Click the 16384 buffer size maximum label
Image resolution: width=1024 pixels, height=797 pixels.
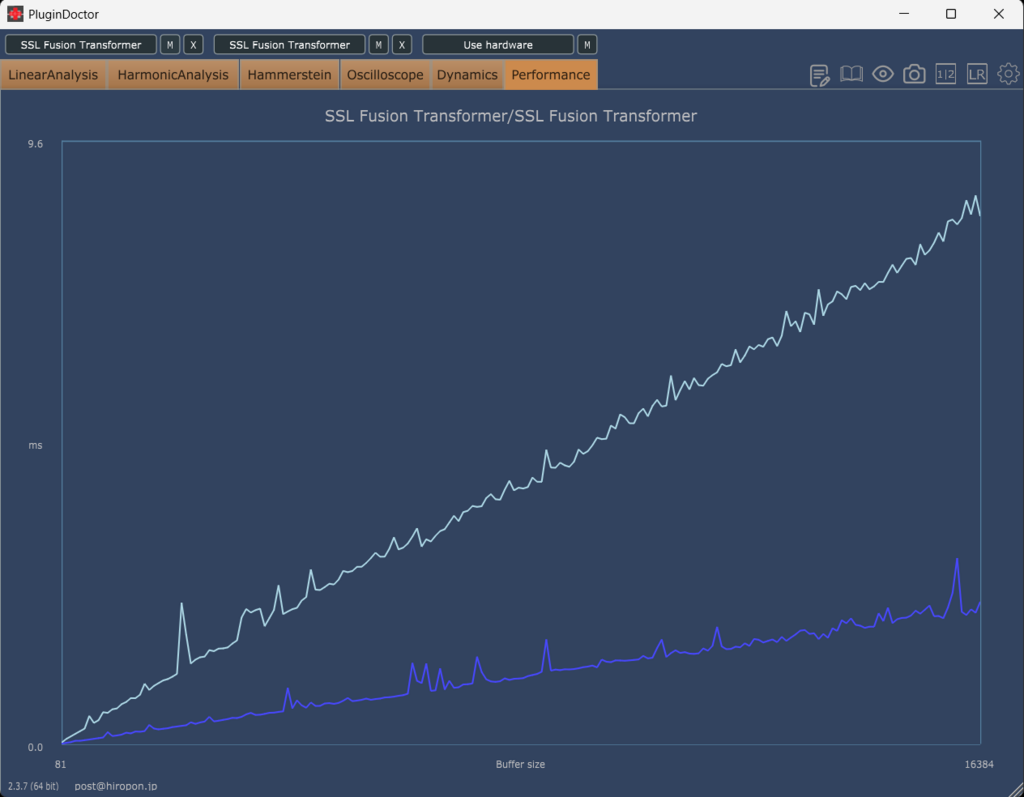click(979, 764)
